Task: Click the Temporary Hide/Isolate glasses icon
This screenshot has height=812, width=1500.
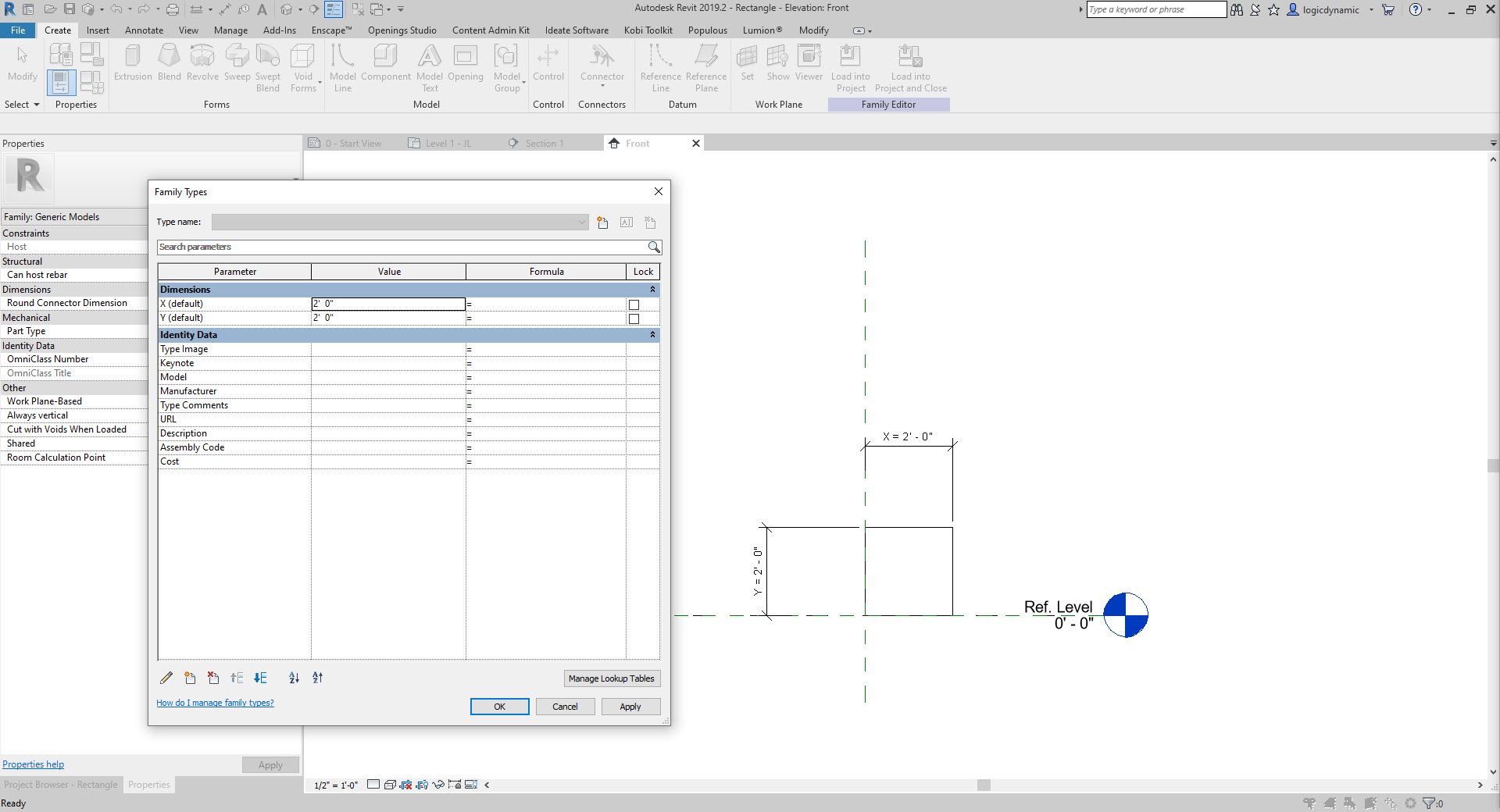Action: pyautogui.click(x=438, y=785)
